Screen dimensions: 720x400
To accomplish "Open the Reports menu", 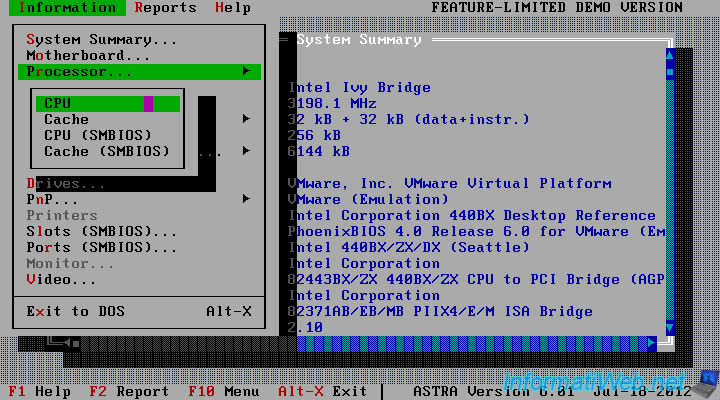I will click(165, 8).
